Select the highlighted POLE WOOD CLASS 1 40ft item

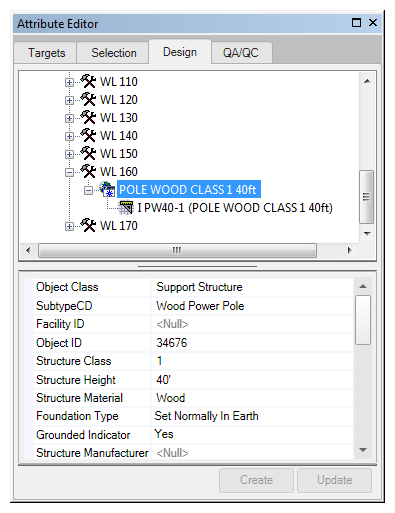coord(188,189)
